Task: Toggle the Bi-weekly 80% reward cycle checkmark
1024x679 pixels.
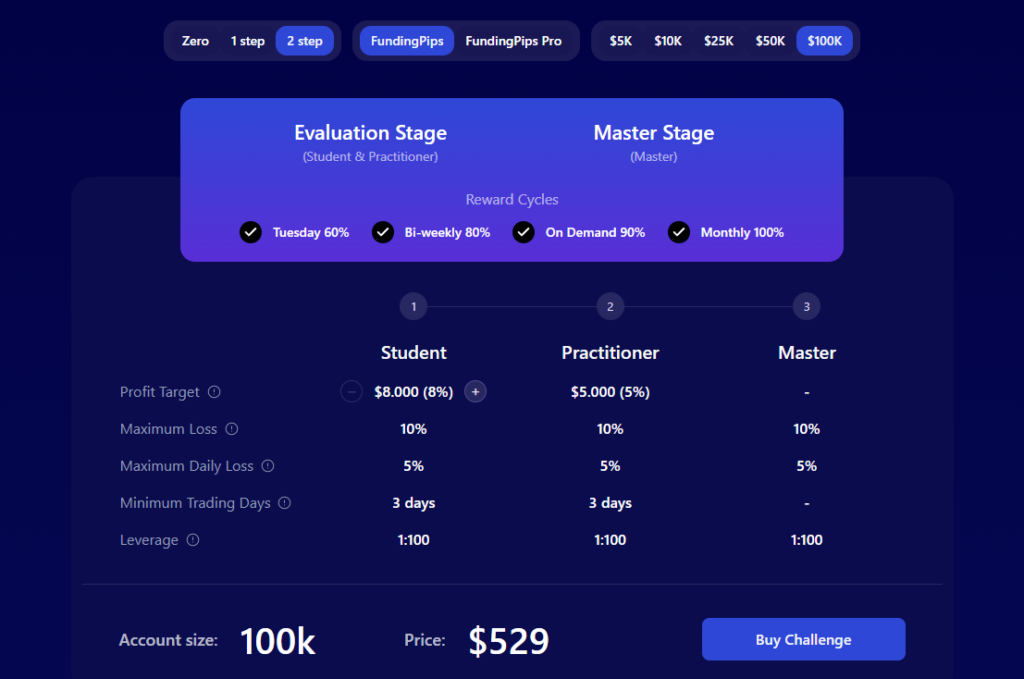Action: [382, 232]
